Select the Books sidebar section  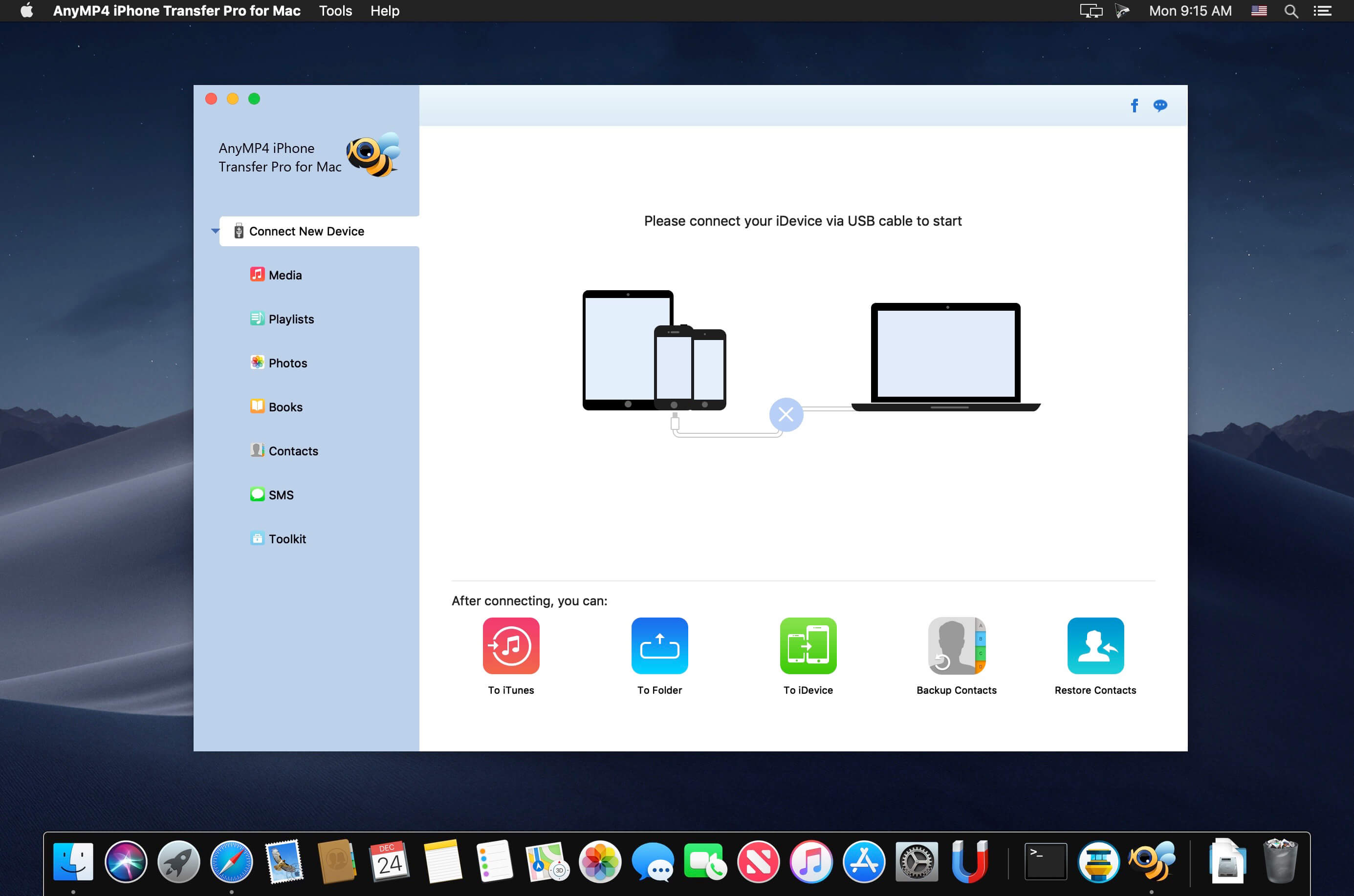(x=285, y=407)
